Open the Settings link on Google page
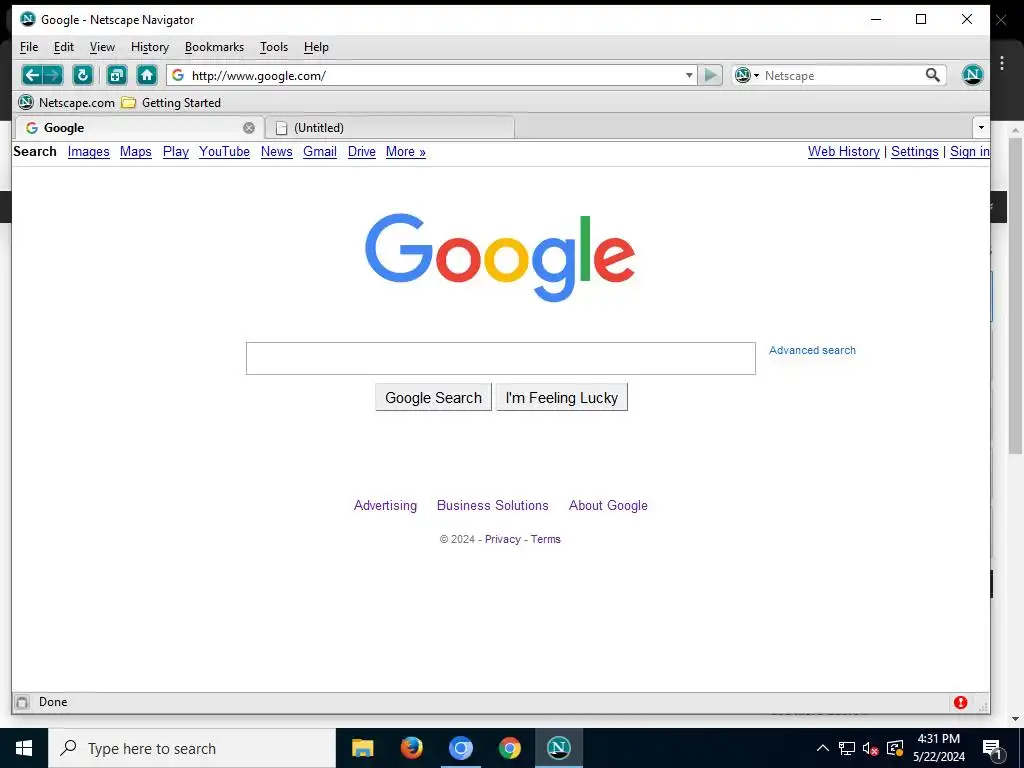The width and height of the screenshot is (1024, 768). click(x=914, y=152)
